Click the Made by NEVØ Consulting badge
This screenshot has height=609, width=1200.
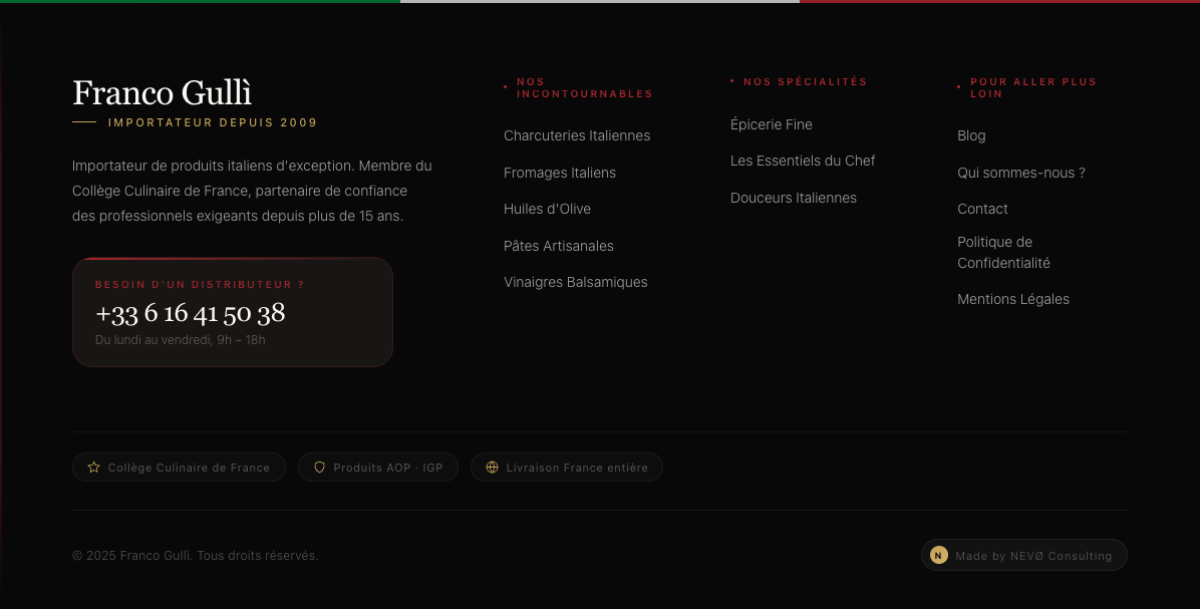click(x=1024, y=555)
